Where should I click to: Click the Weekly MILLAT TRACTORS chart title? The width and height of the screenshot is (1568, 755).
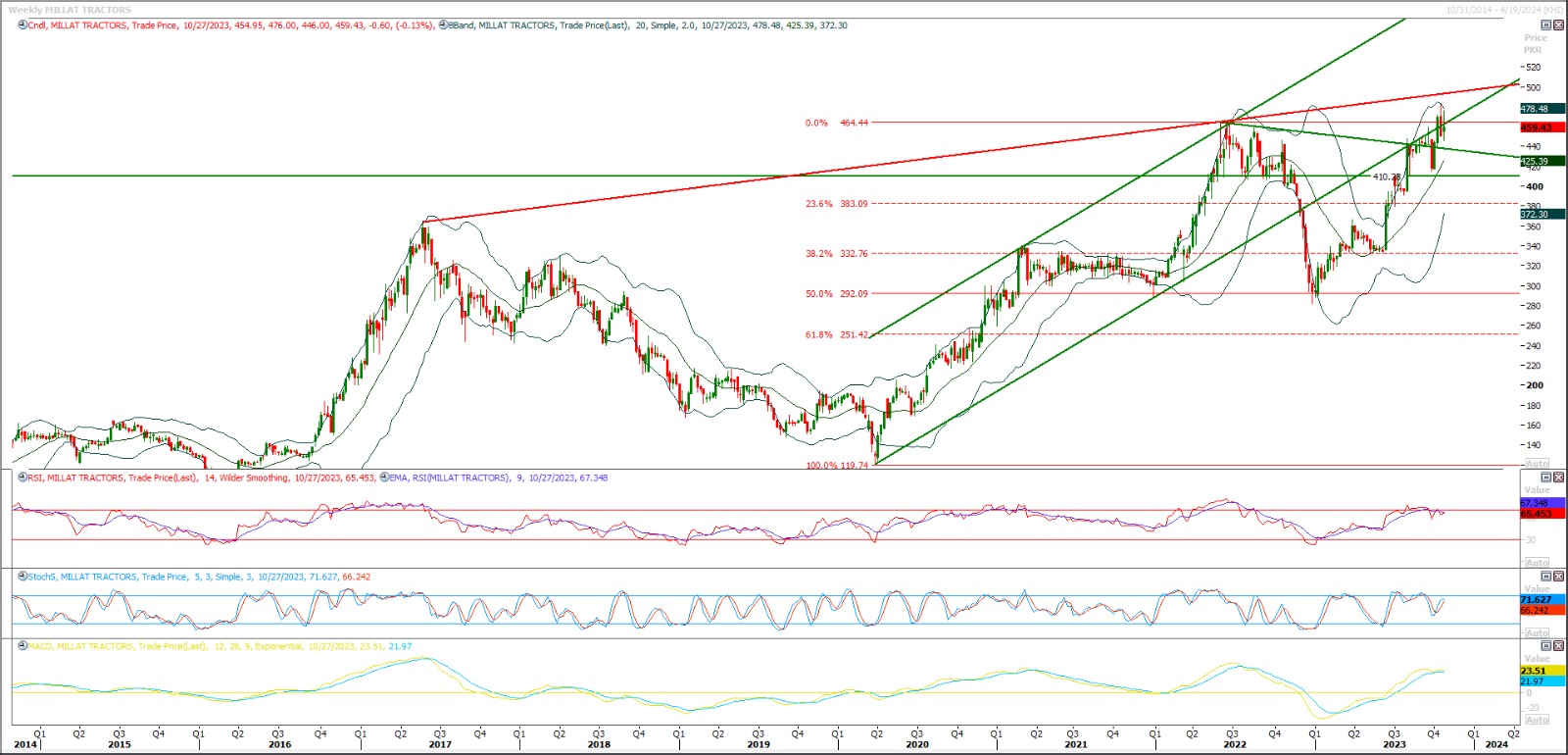69,10
